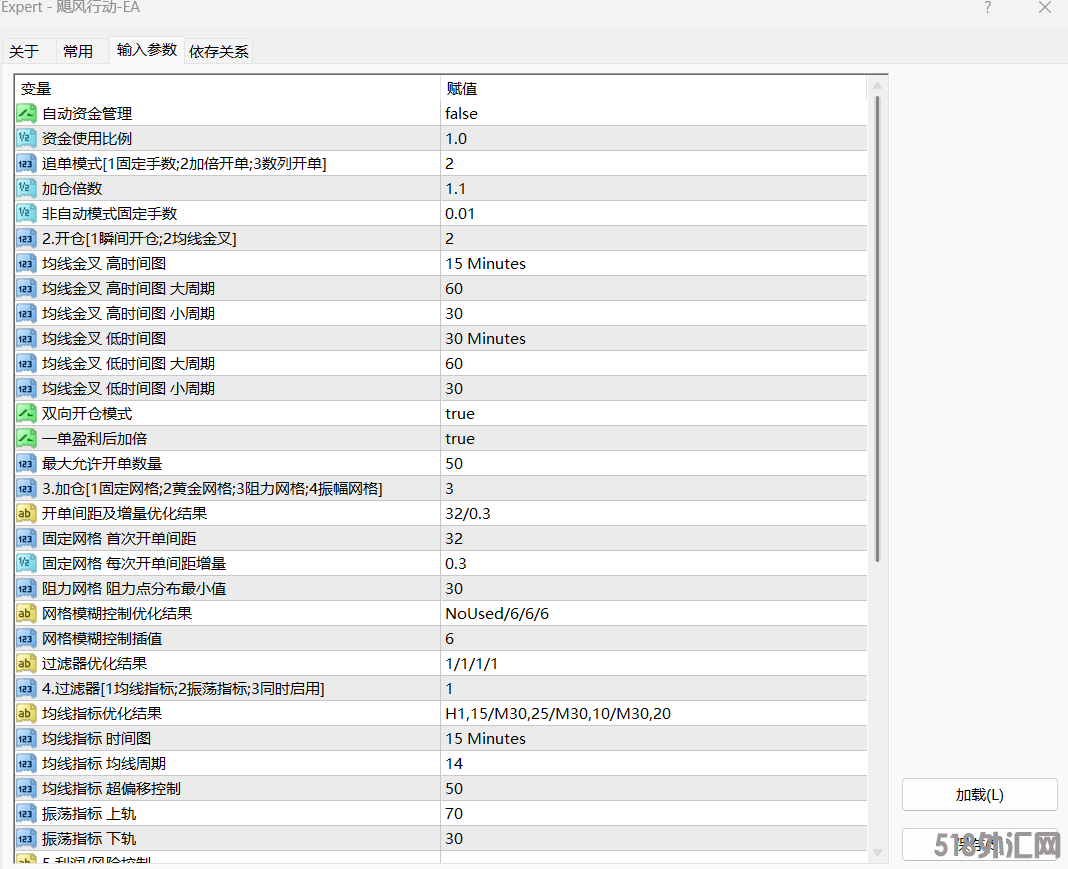The image size is (1068, 869).
Task: Click the icon next to 均线指标优化结果
Action: pos(26,714)
